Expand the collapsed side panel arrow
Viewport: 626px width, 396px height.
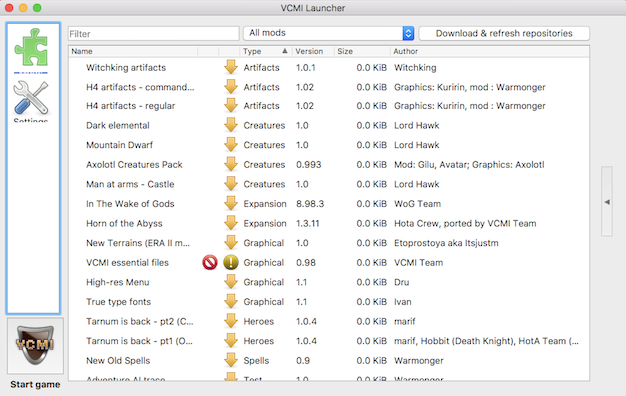coord(607,202)
